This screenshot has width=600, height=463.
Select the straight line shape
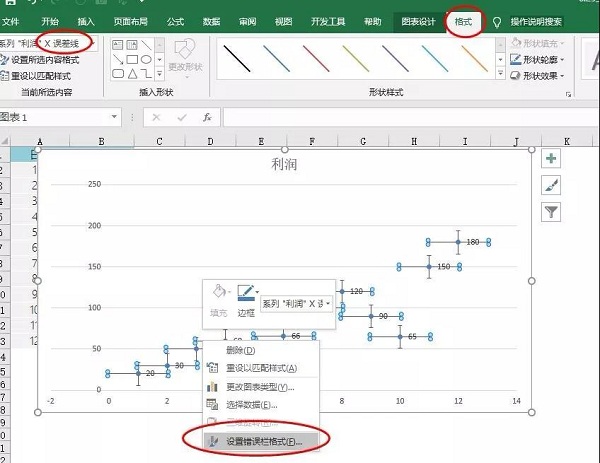(x=146, y=45)
